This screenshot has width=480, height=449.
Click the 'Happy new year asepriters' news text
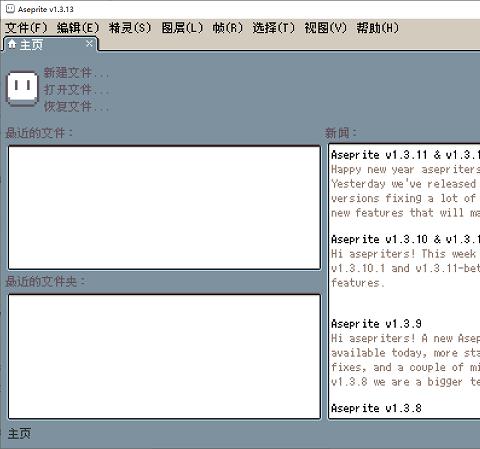pyautogui.click(x=405, y=169)
